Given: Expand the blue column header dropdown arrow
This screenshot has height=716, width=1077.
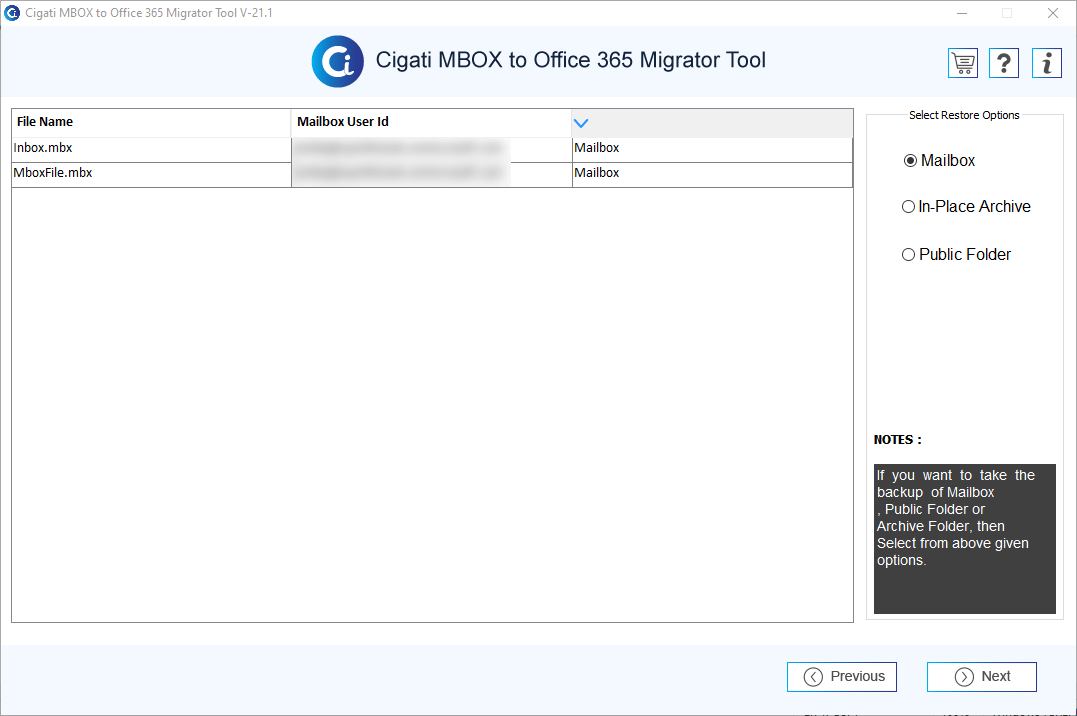Looking at the screenshot, I should click(581, 123).
